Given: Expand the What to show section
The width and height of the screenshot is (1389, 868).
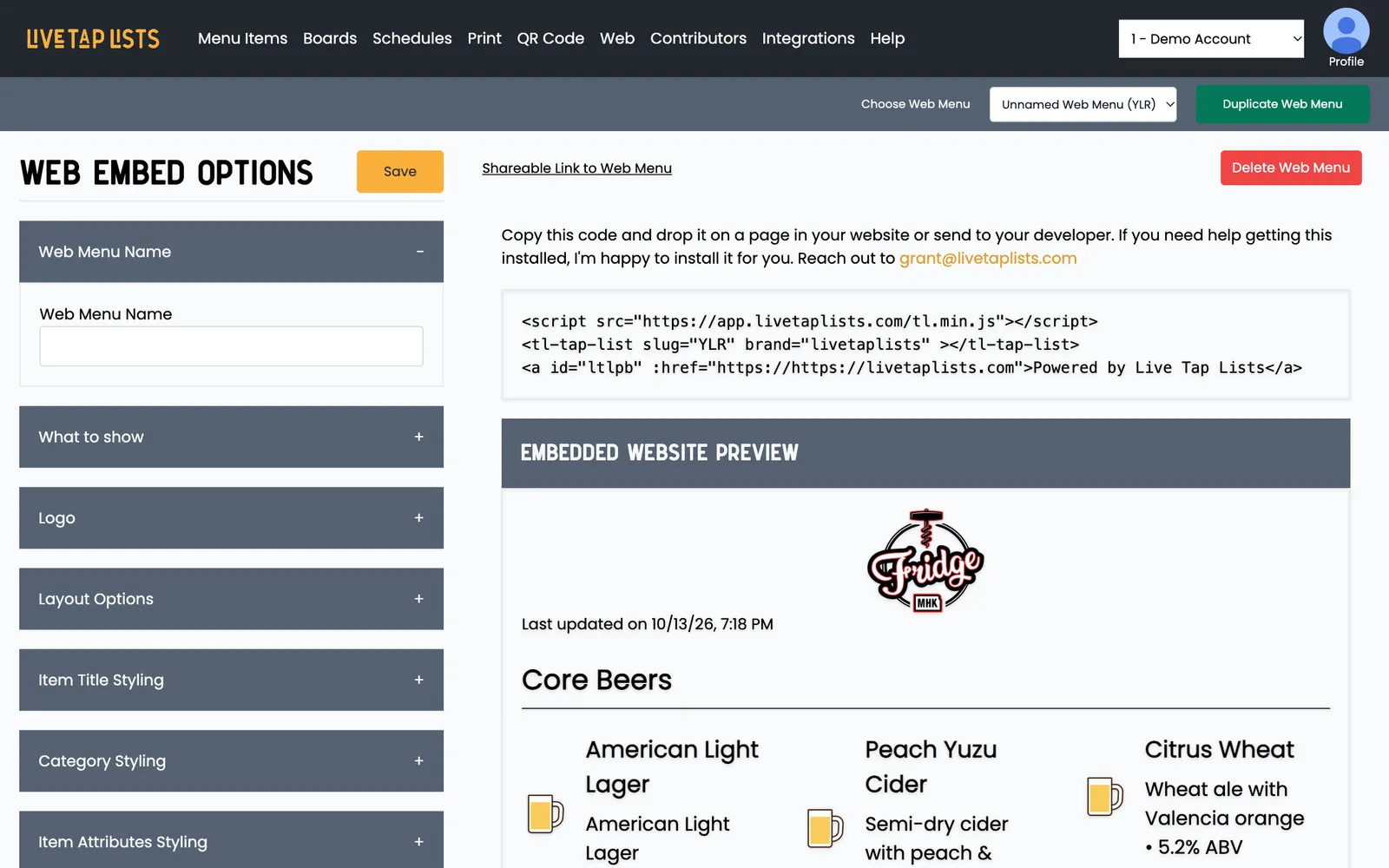Looking at the screenshot, I should click(231, 437).
